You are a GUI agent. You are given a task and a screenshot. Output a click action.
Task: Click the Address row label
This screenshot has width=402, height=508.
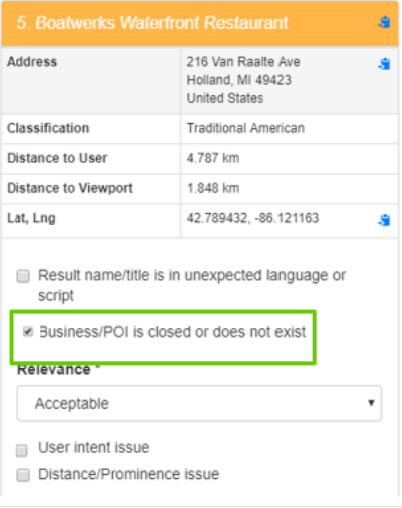point(32,62)
